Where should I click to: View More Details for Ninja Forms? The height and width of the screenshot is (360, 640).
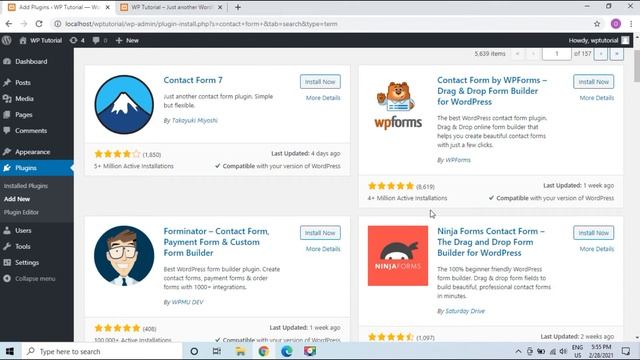597,249
